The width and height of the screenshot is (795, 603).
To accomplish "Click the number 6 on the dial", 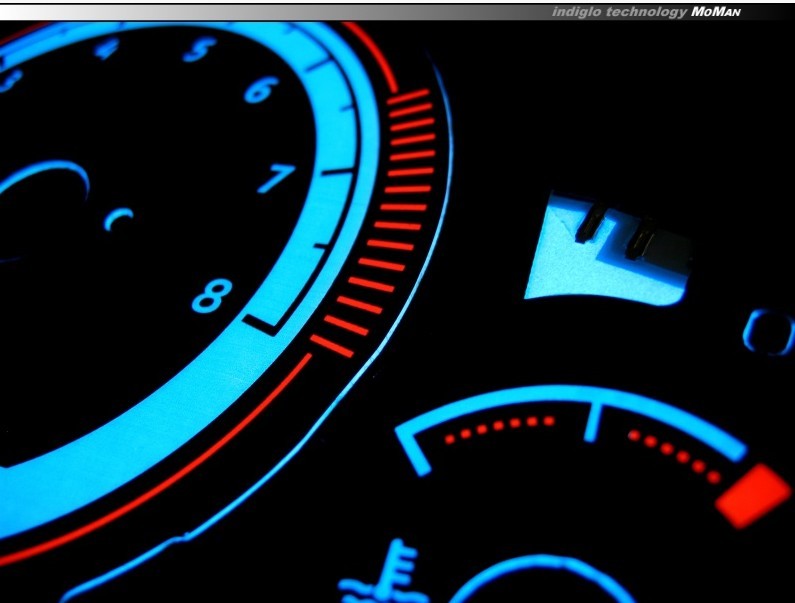I will tap(258, 91).
